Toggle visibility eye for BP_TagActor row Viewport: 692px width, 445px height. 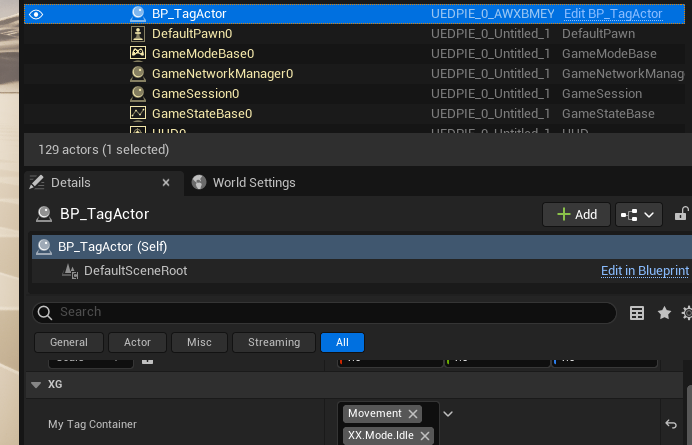36,14
